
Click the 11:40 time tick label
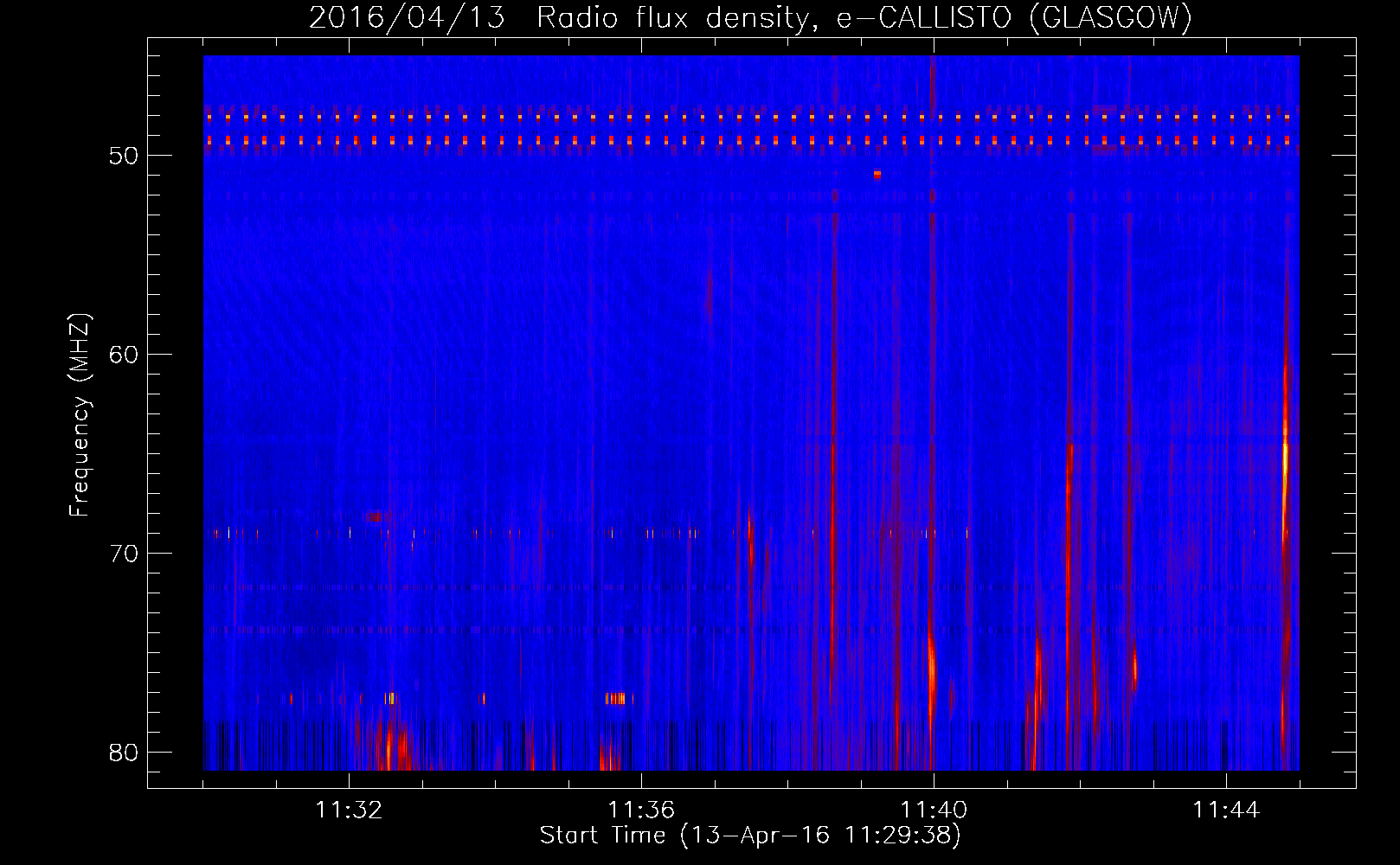point(934,810)
